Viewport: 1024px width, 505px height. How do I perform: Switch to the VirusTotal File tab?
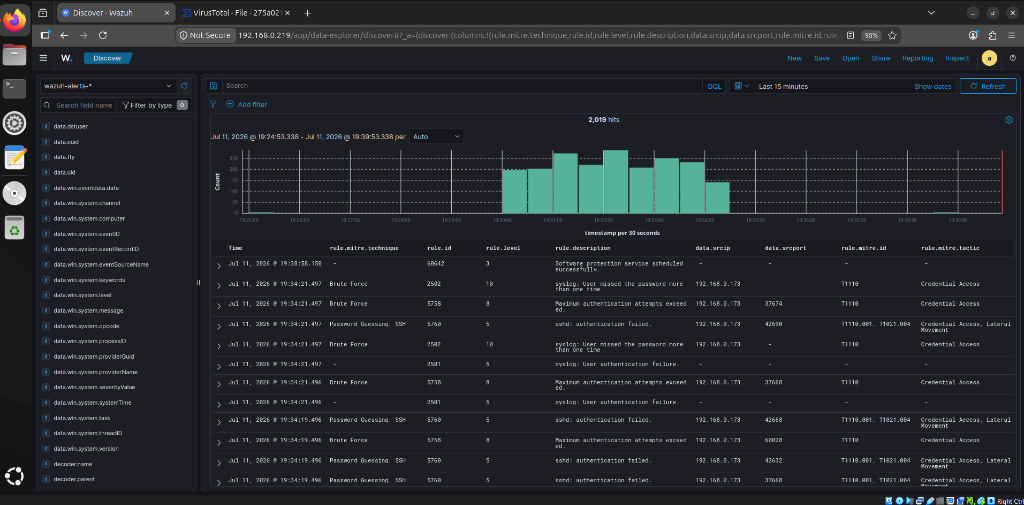click(238, 13)
